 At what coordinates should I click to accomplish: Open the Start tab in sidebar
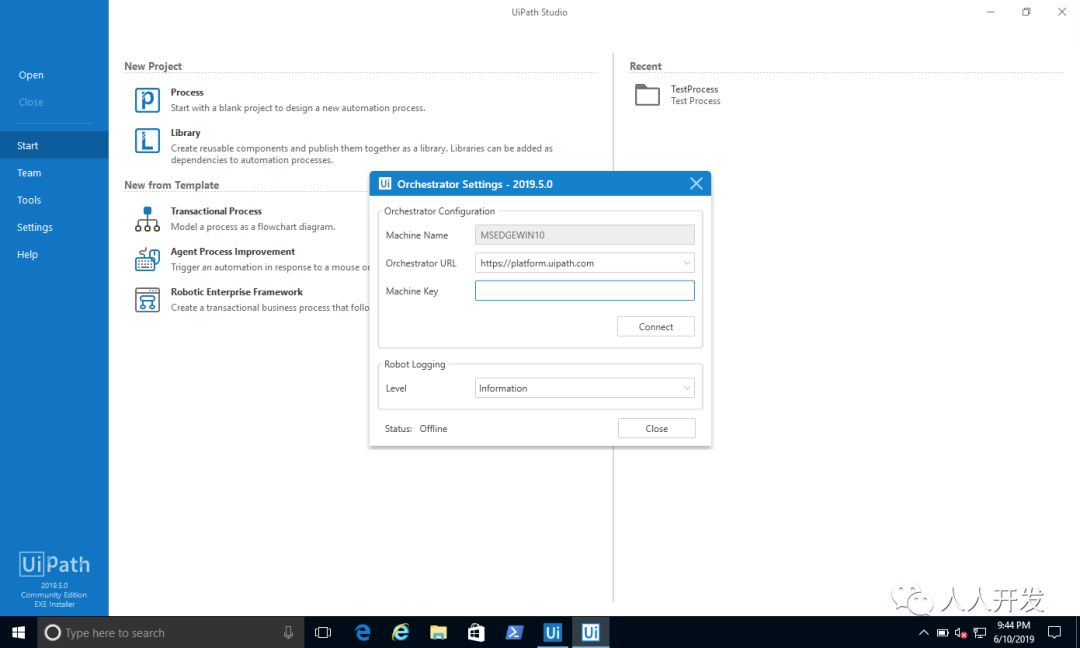(x=54, y=145)
